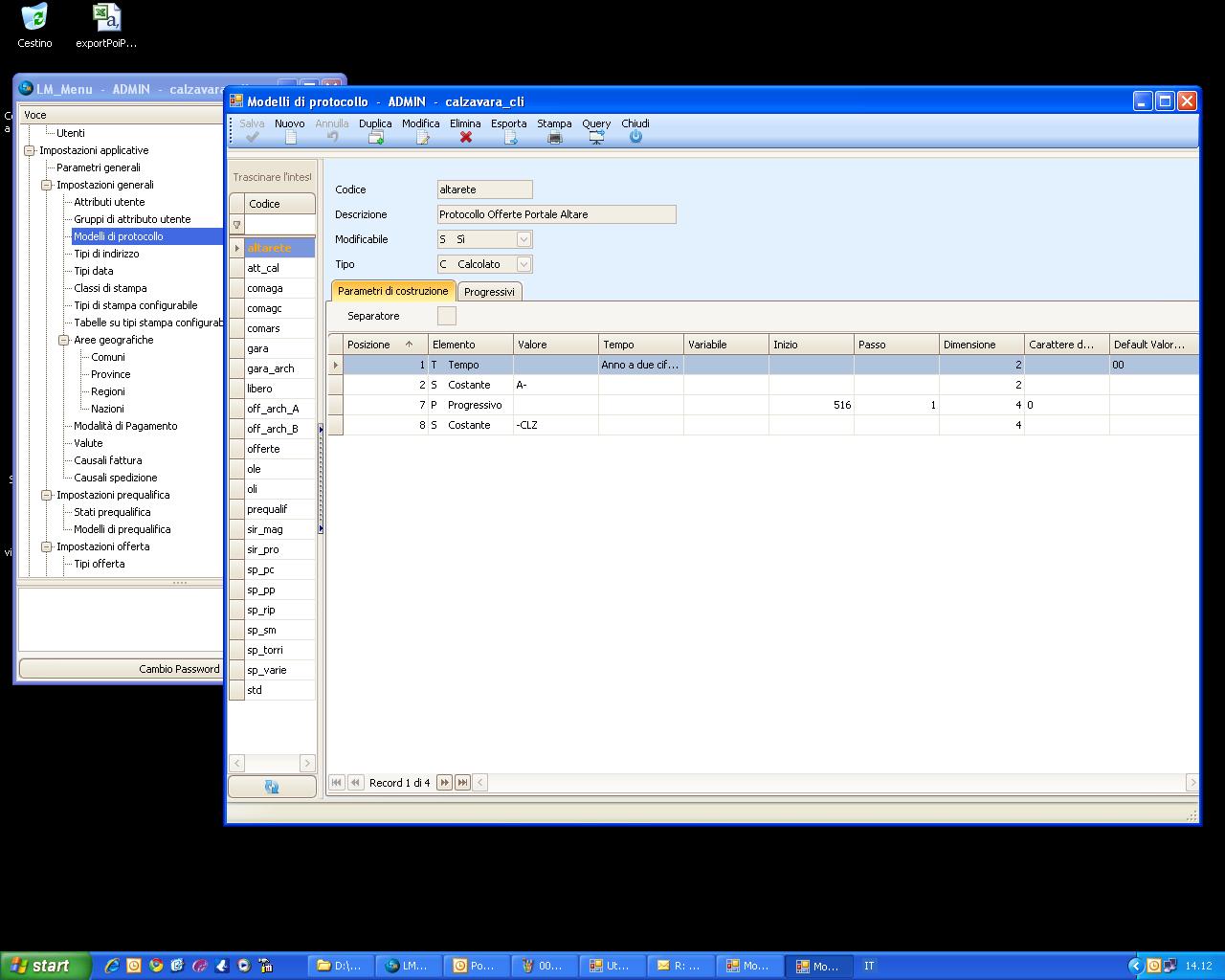1225x980 pixels.
Task: Click the Separatore input box
Action: pos(446,316)
